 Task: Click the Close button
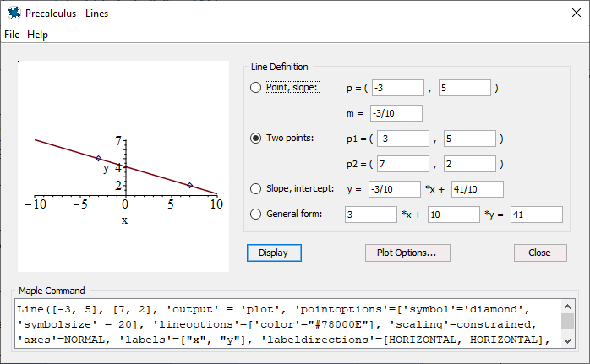[540, 253]
